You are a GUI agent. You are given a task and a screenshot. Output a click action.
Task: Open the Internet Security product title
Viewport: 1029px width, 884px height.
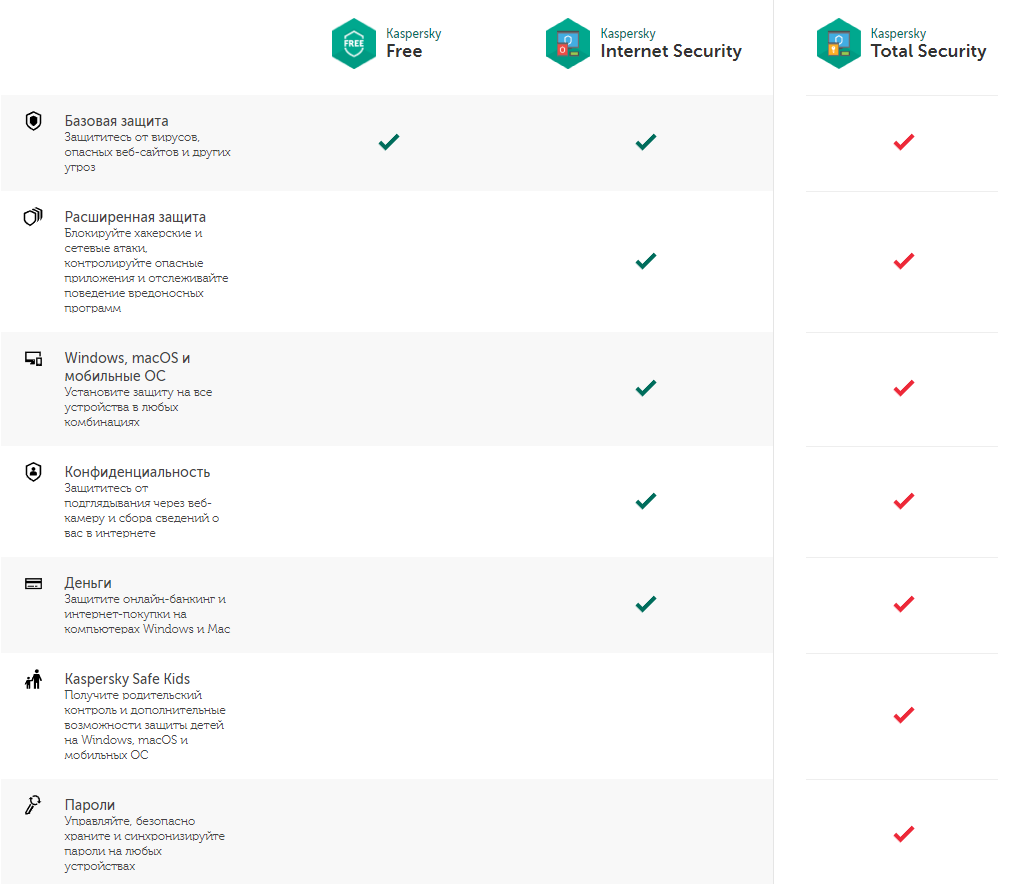click(671, 43)
